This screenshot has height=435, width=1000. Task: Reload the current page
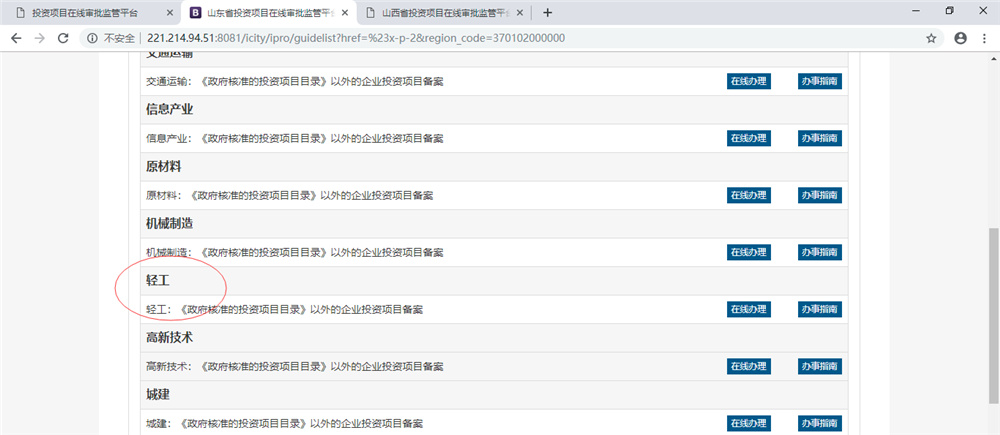pyautogui.click(x=63, y=38)
